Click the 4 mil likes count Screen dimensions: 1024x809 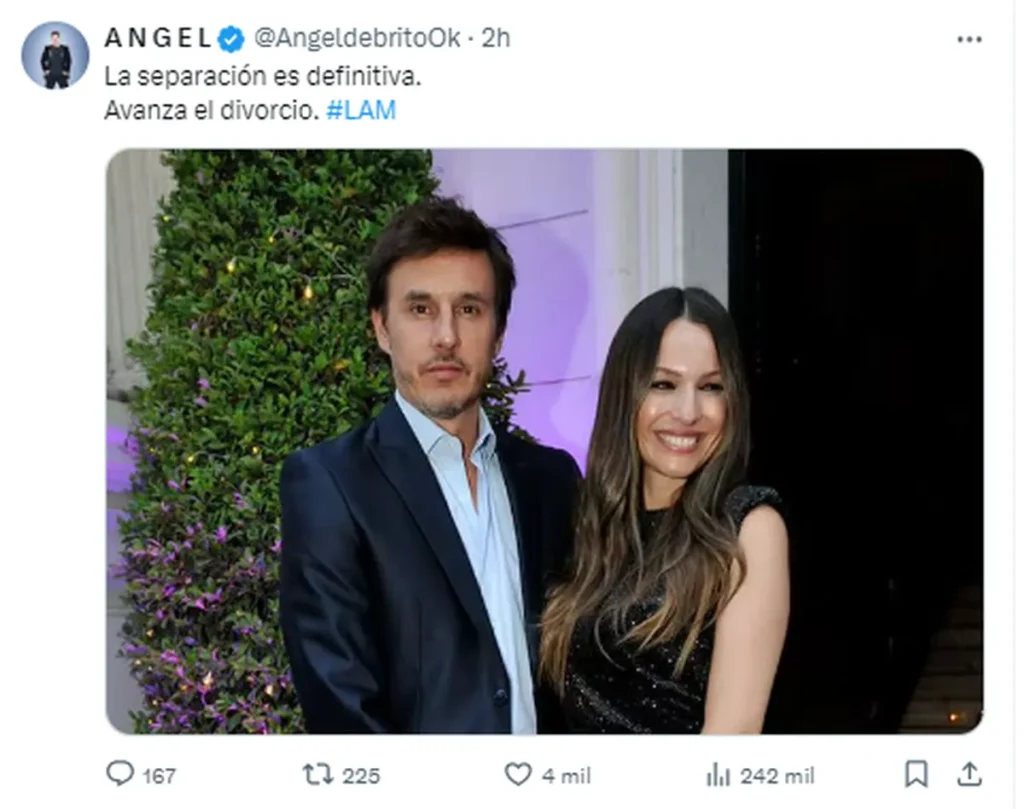pyautogui.click(x=566, y=776)
